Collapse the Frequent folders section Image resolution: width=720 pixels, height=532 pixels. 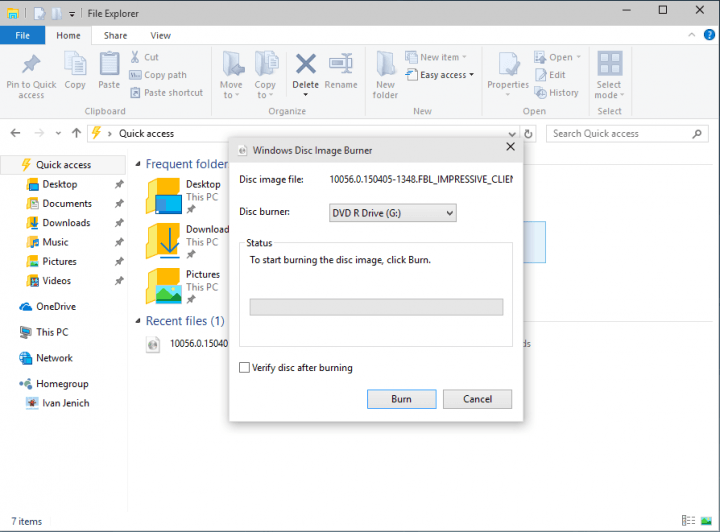click(x=138, y=164)
